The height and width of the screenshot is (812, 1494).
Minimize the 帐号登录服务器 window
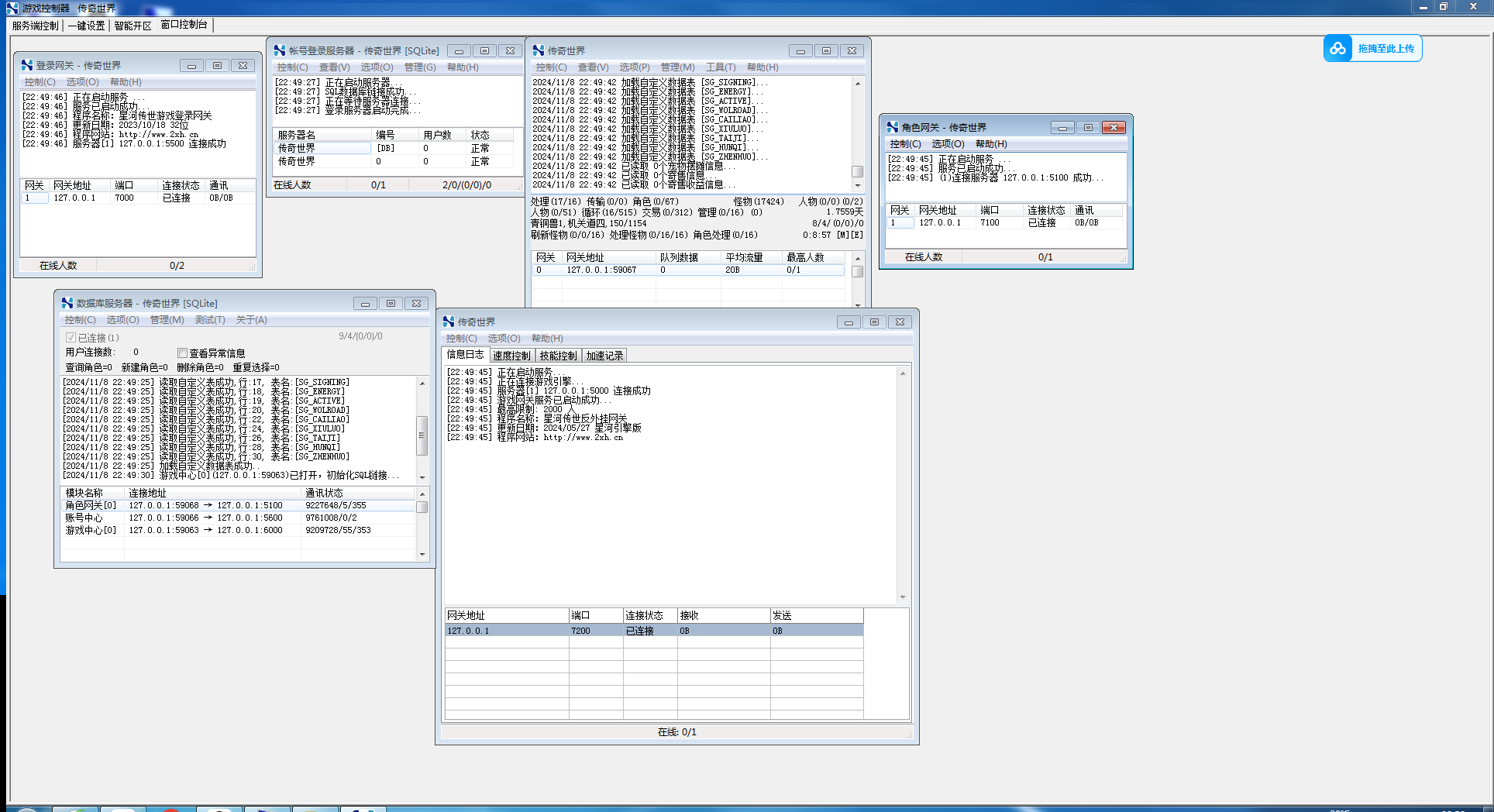[459, 50]
